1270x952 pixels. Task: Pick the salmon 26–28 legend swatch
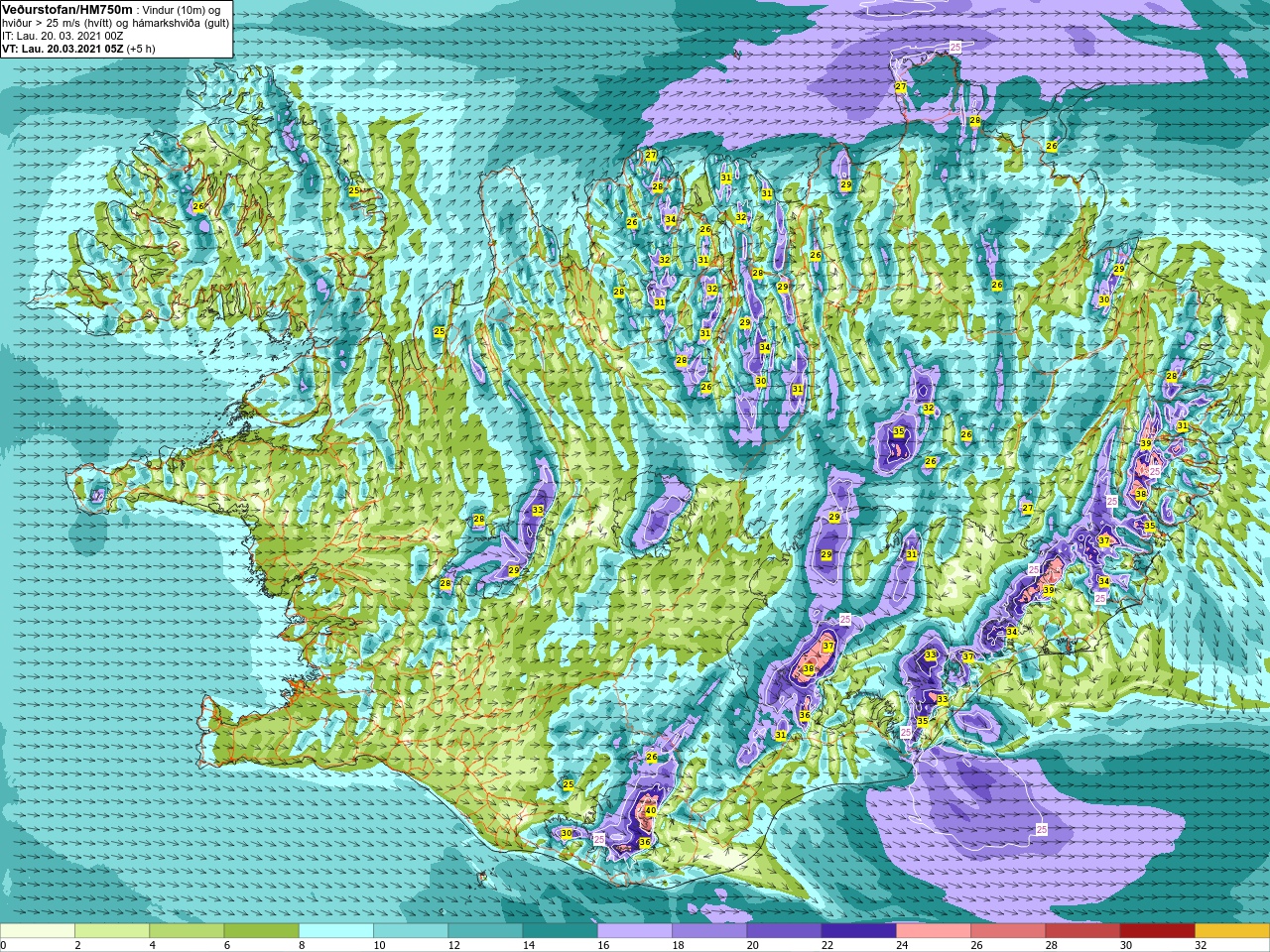(1008, 930)
